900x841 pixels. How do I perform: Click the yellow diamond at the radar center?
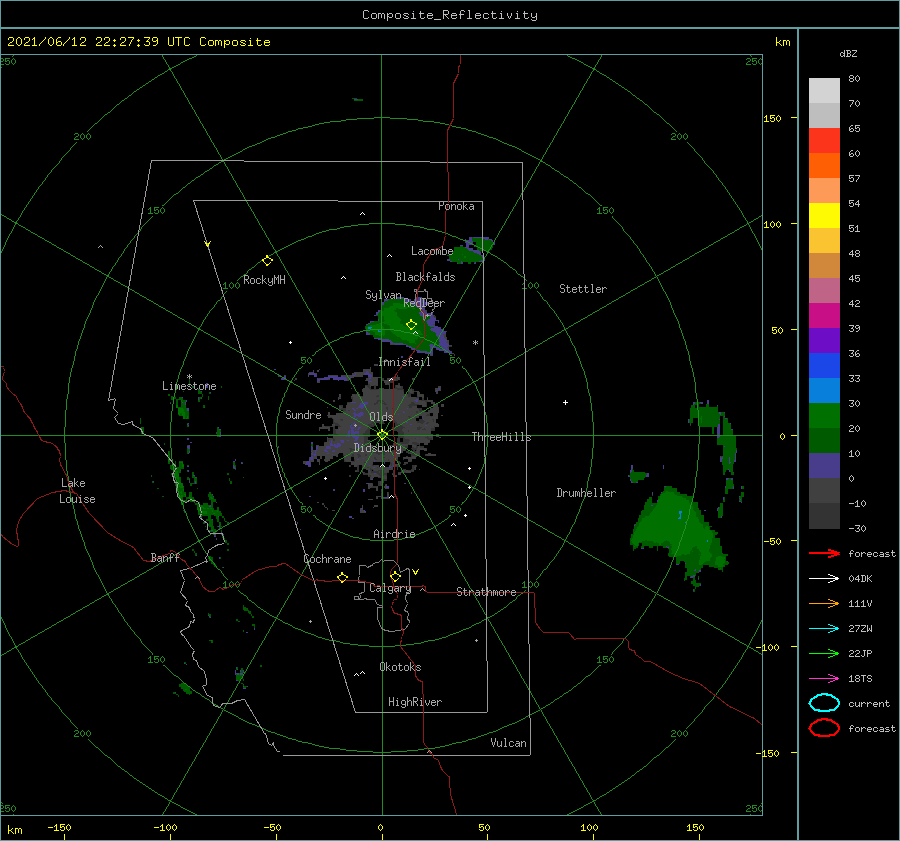[x=382, y=435]
